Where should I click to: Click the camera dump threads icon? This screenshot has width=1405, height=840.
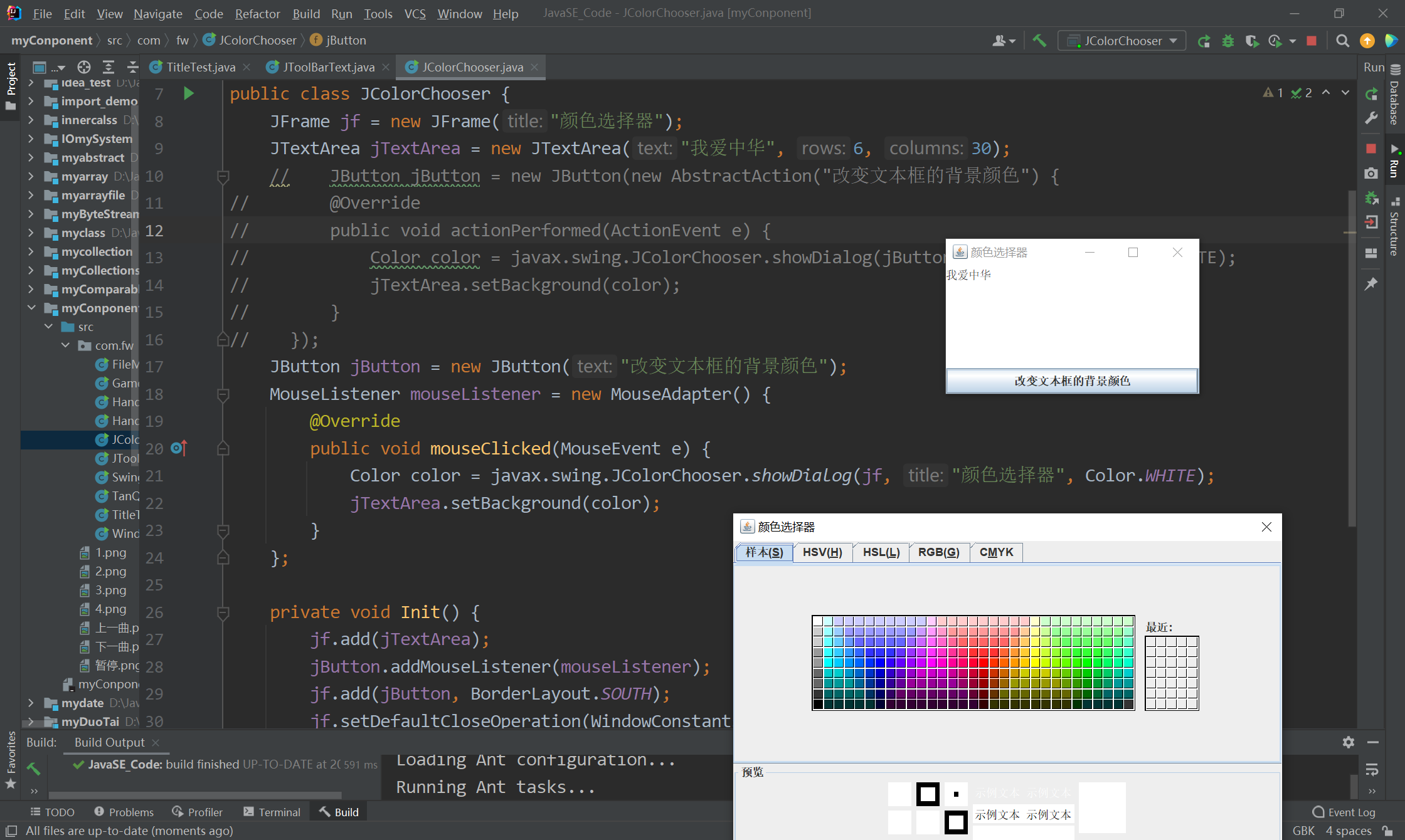pos(1371,173)
